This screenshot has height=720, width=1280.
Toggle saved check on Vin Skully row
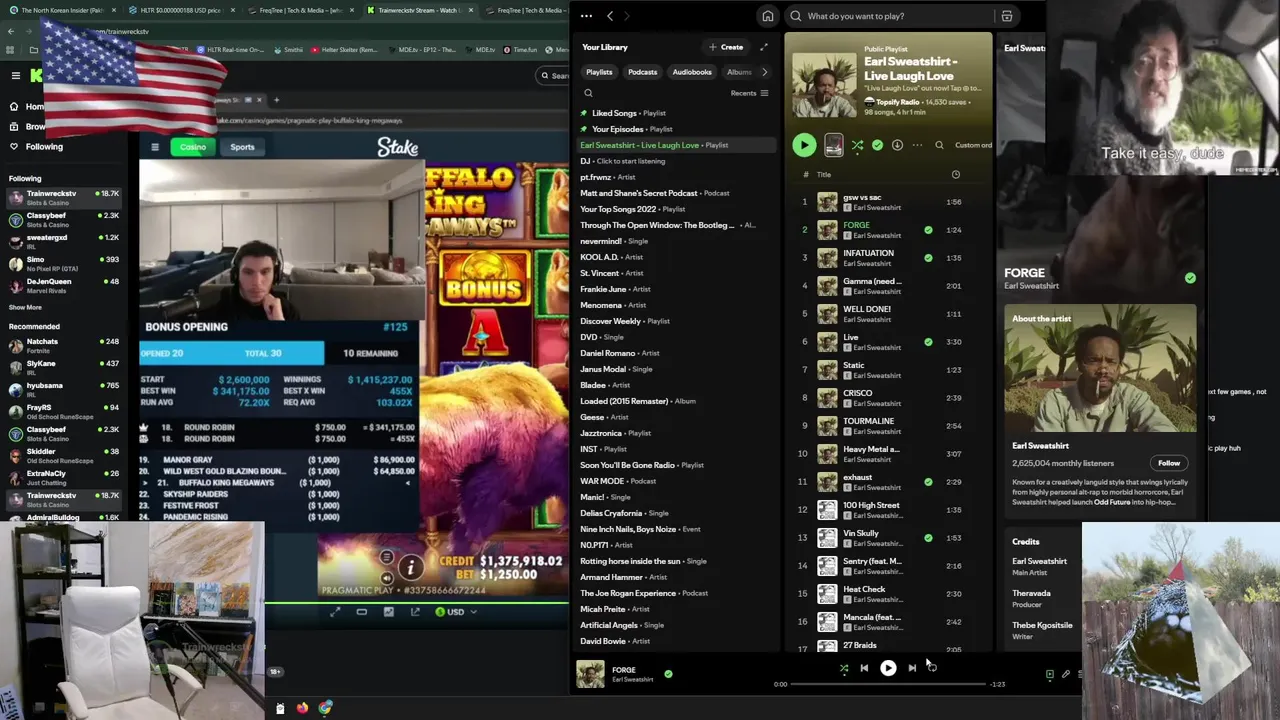coord(928,538)
